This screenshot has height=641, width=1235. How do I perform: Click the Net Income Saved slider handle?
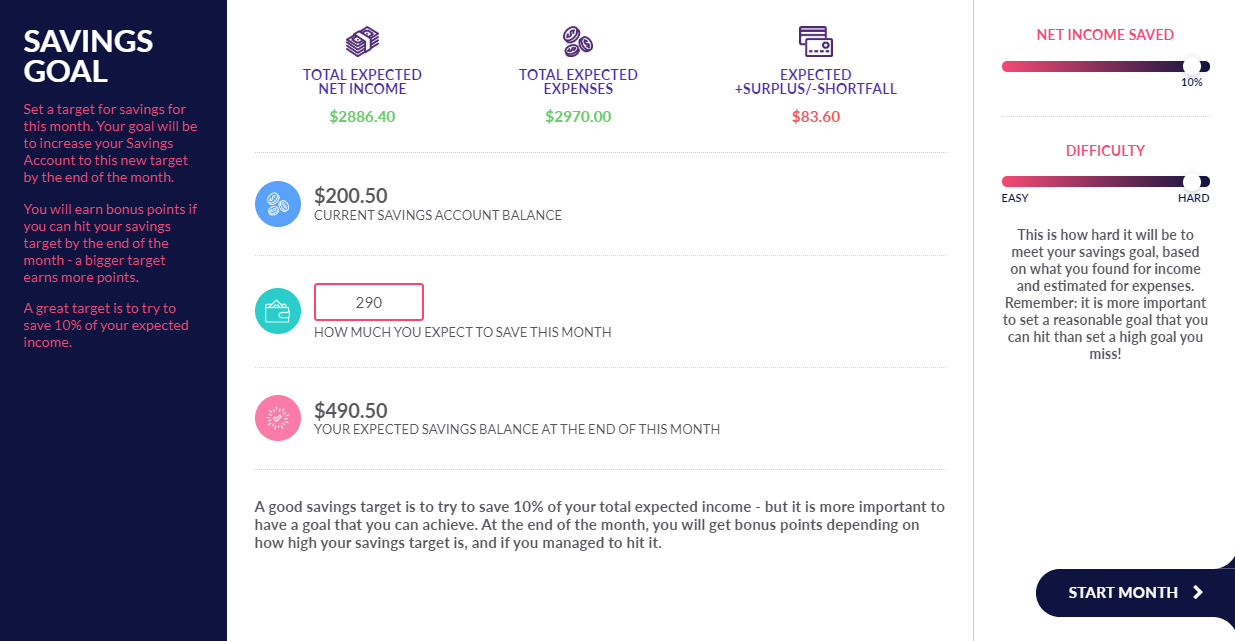(1191, 67)
